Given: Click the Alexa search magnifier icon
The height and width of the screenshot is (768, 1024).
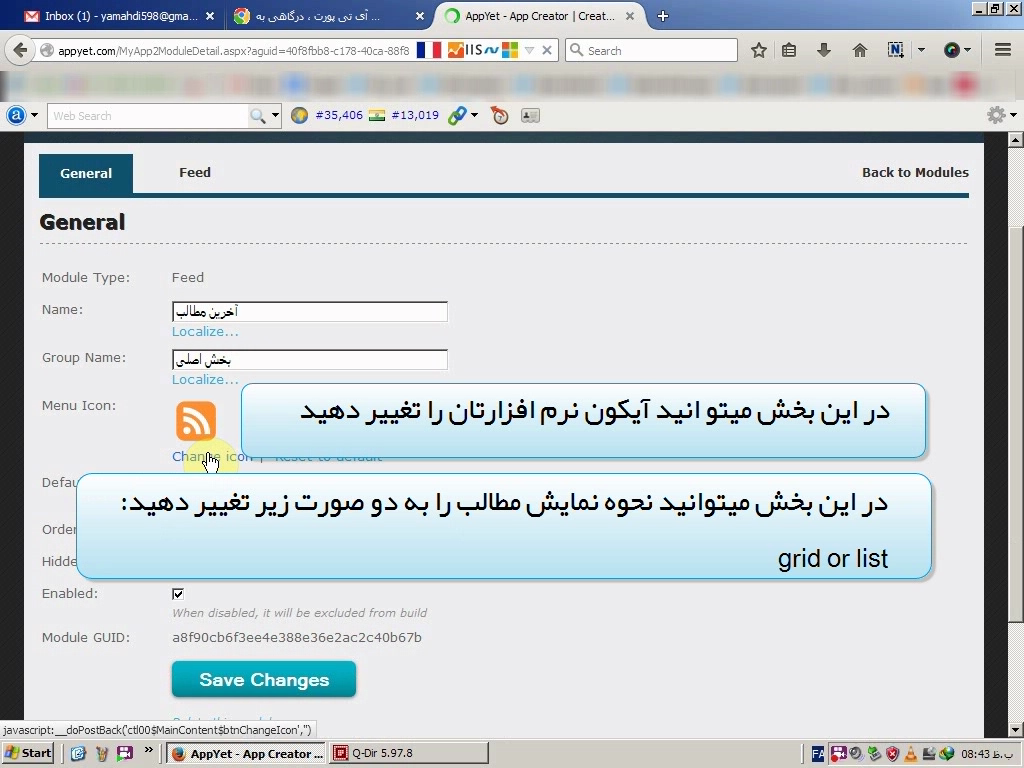Looking at the screenshot, I should coord(258,116).
